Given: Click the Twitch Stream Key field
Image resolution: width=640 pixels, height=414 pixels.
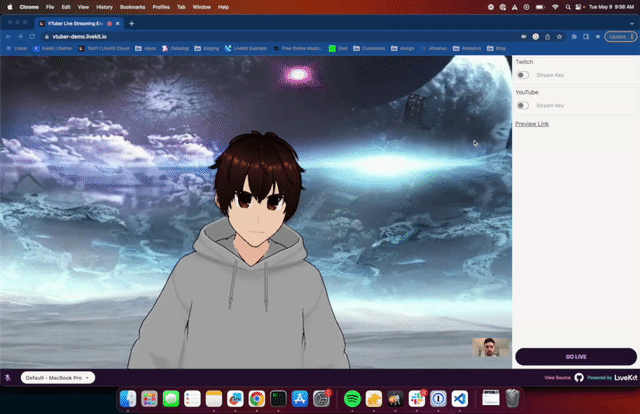Looking at the screenshot, I should point(551,75).
